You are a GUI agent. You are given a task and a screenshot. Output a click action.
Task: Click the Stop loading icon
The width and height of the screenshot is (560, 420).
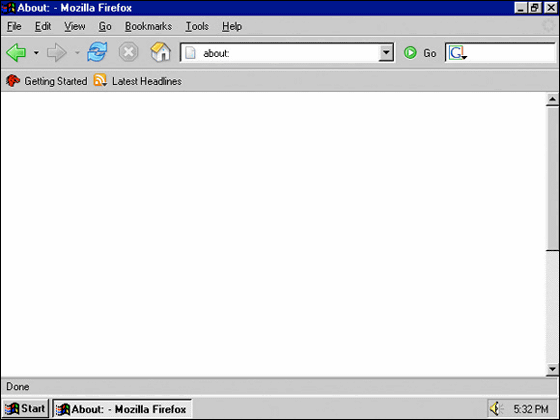pos(128,52)
